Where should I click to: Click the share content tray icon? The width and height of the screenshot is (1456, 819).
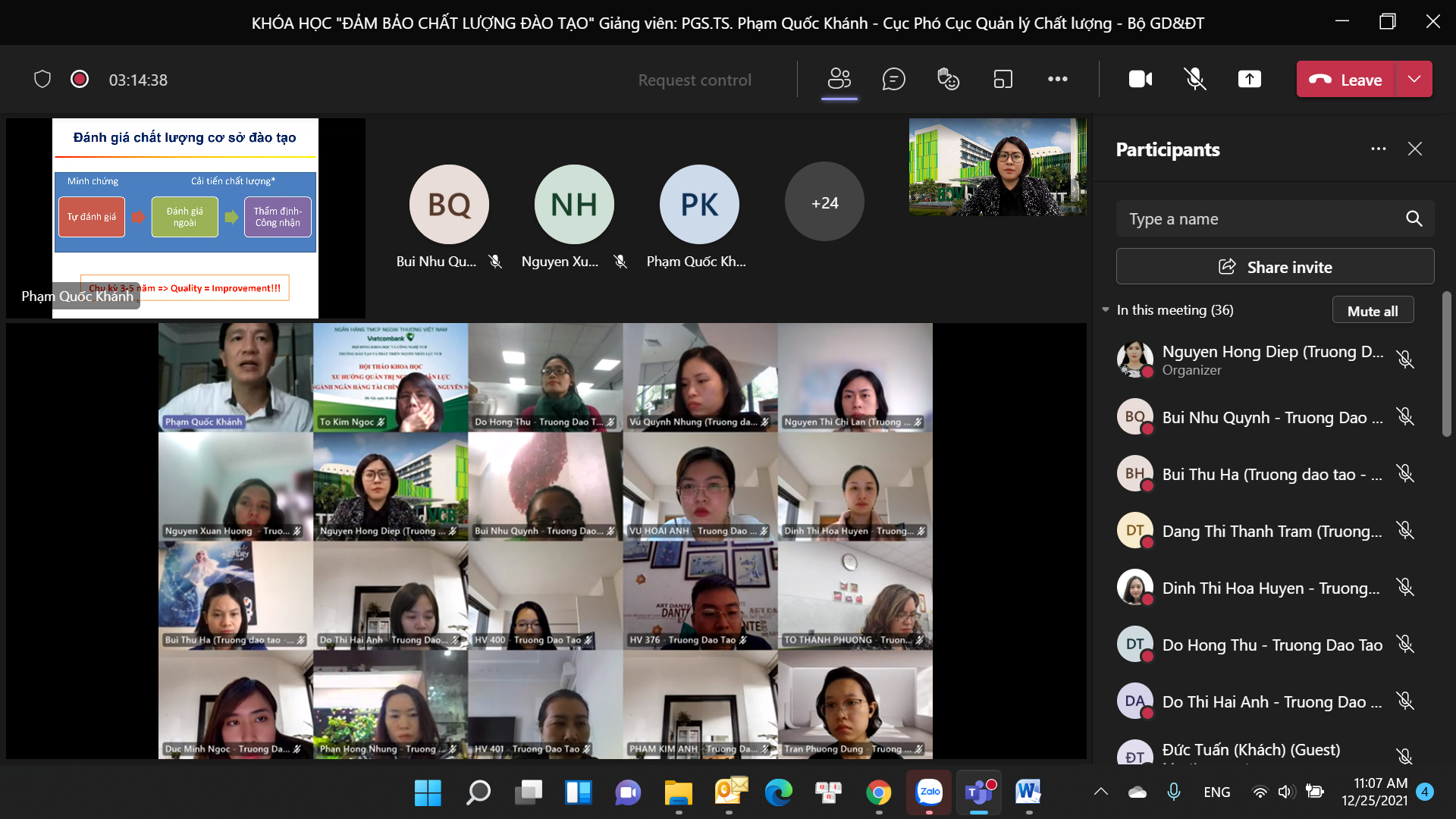click(1249, 79)
